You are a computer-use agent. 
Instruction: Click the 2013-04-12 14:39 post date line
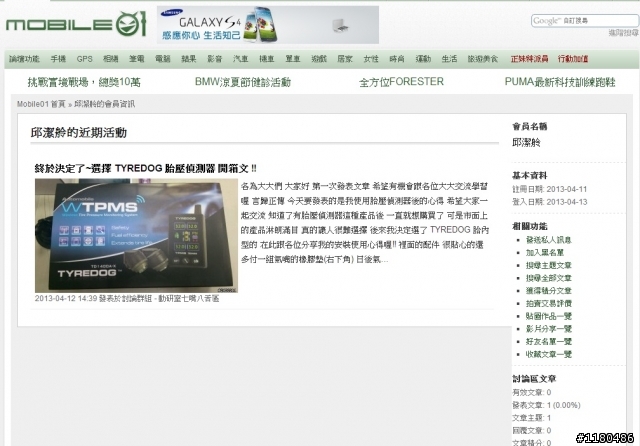[x=127, y=298]
